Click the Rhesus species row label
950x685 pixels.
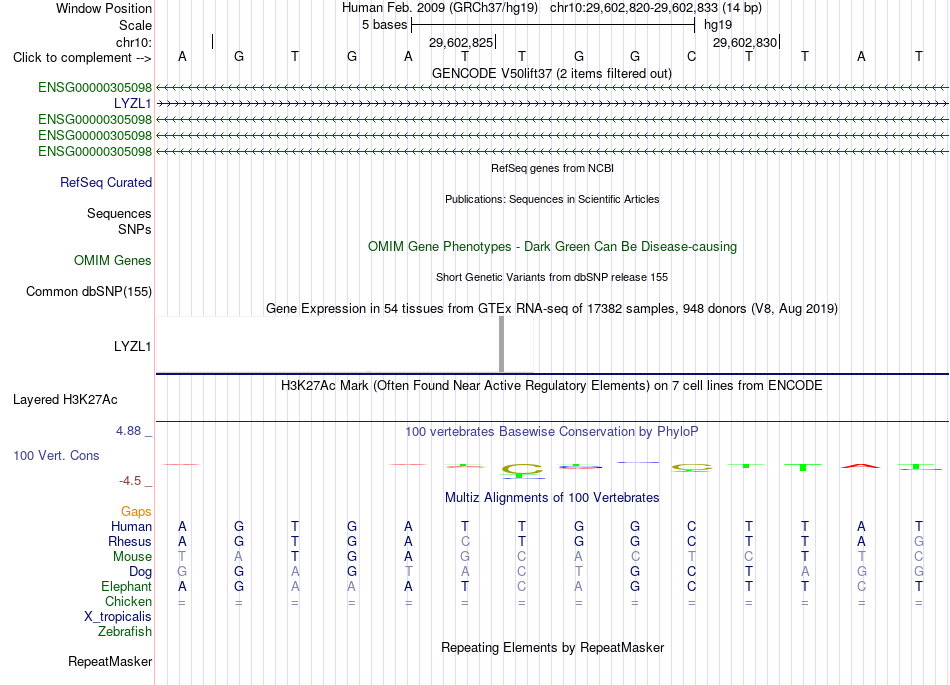pos(130,541)
